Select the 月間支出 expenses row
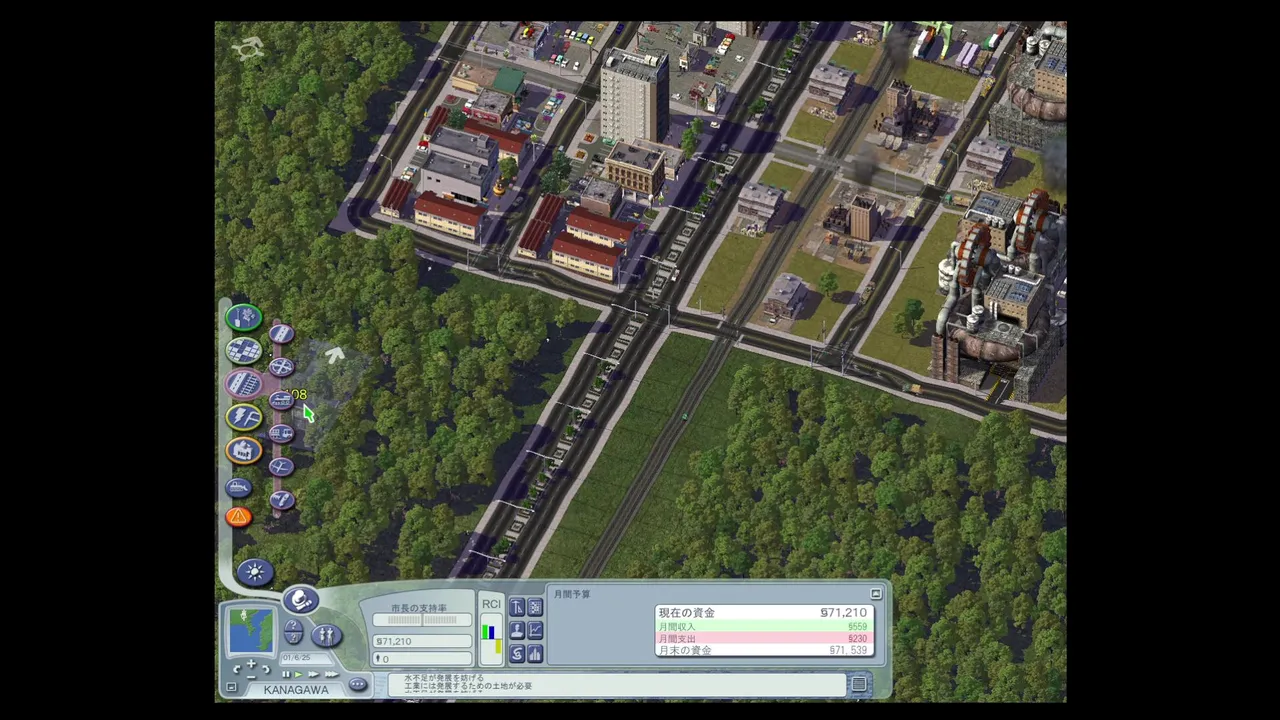1280x720 pixels. (764, 639)
